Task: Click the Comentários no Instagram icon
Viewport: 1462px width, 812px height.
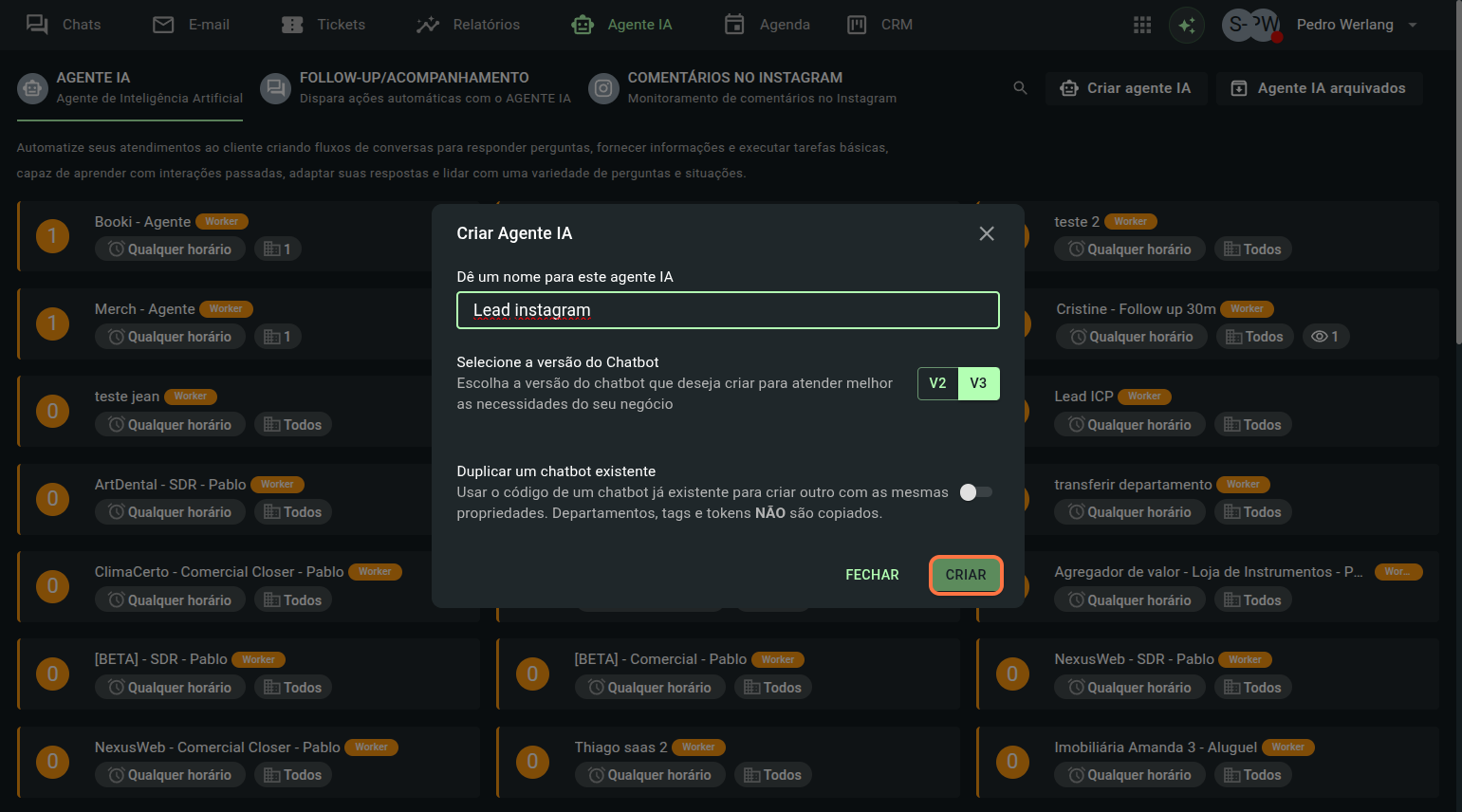Action: pos(603,88)
